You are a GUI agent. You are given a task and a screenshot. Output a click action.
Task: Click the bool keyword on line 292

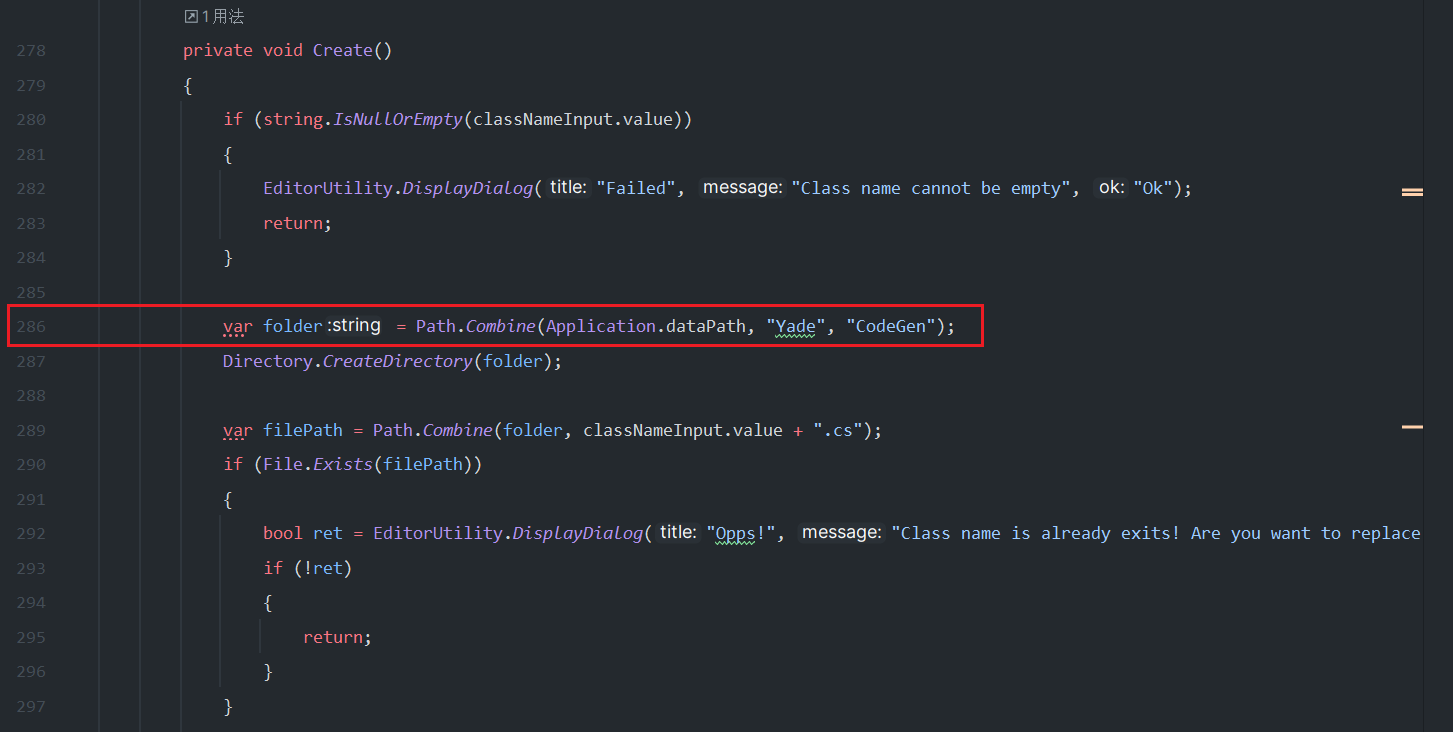tap(282, 533)
